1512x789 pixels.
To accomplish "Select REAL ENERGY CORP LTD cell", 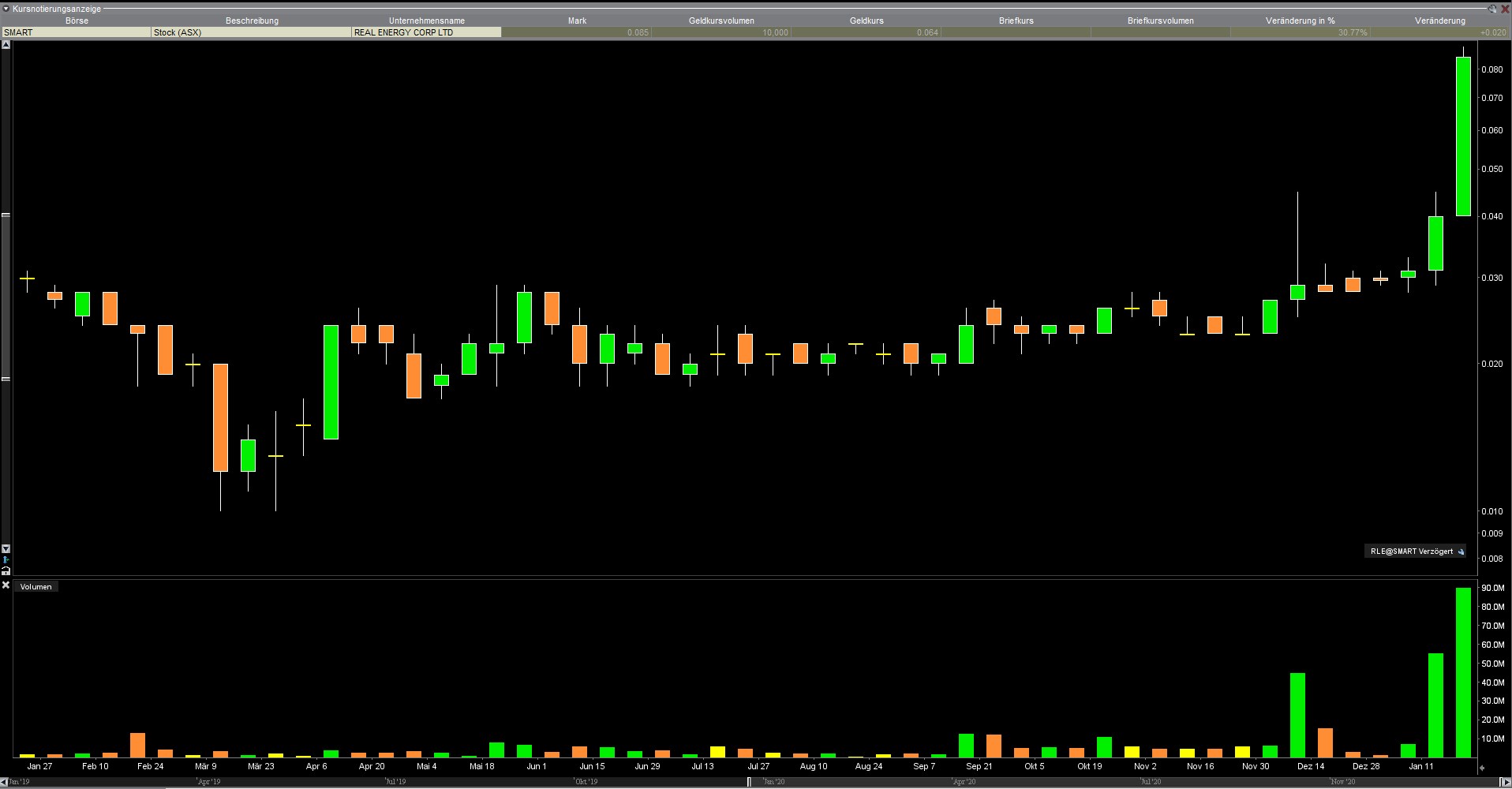I will (x=426, y=32).
